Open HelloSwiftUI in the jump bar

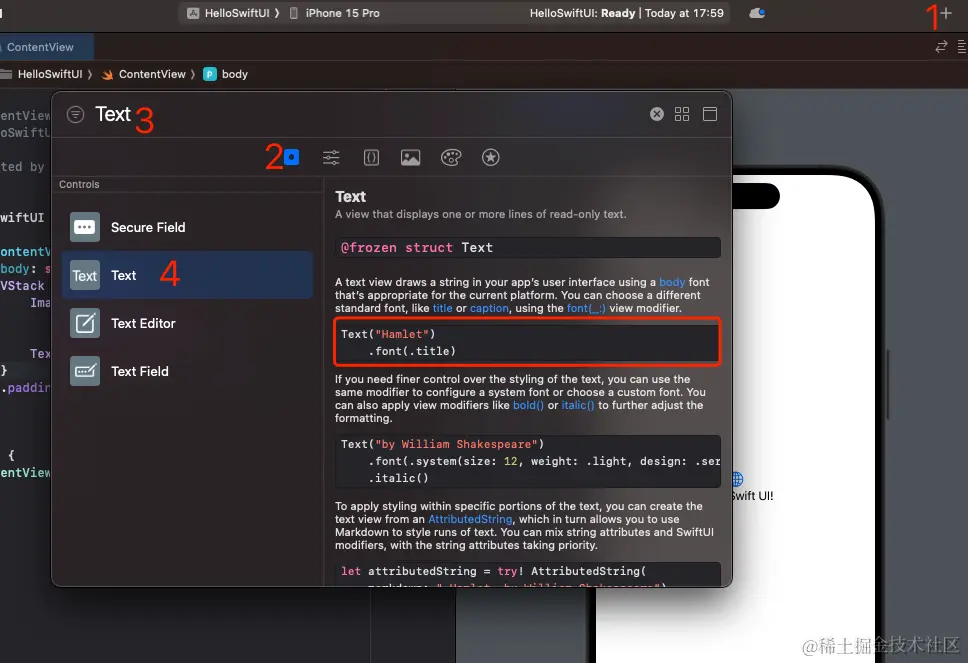tap(49, 74)
